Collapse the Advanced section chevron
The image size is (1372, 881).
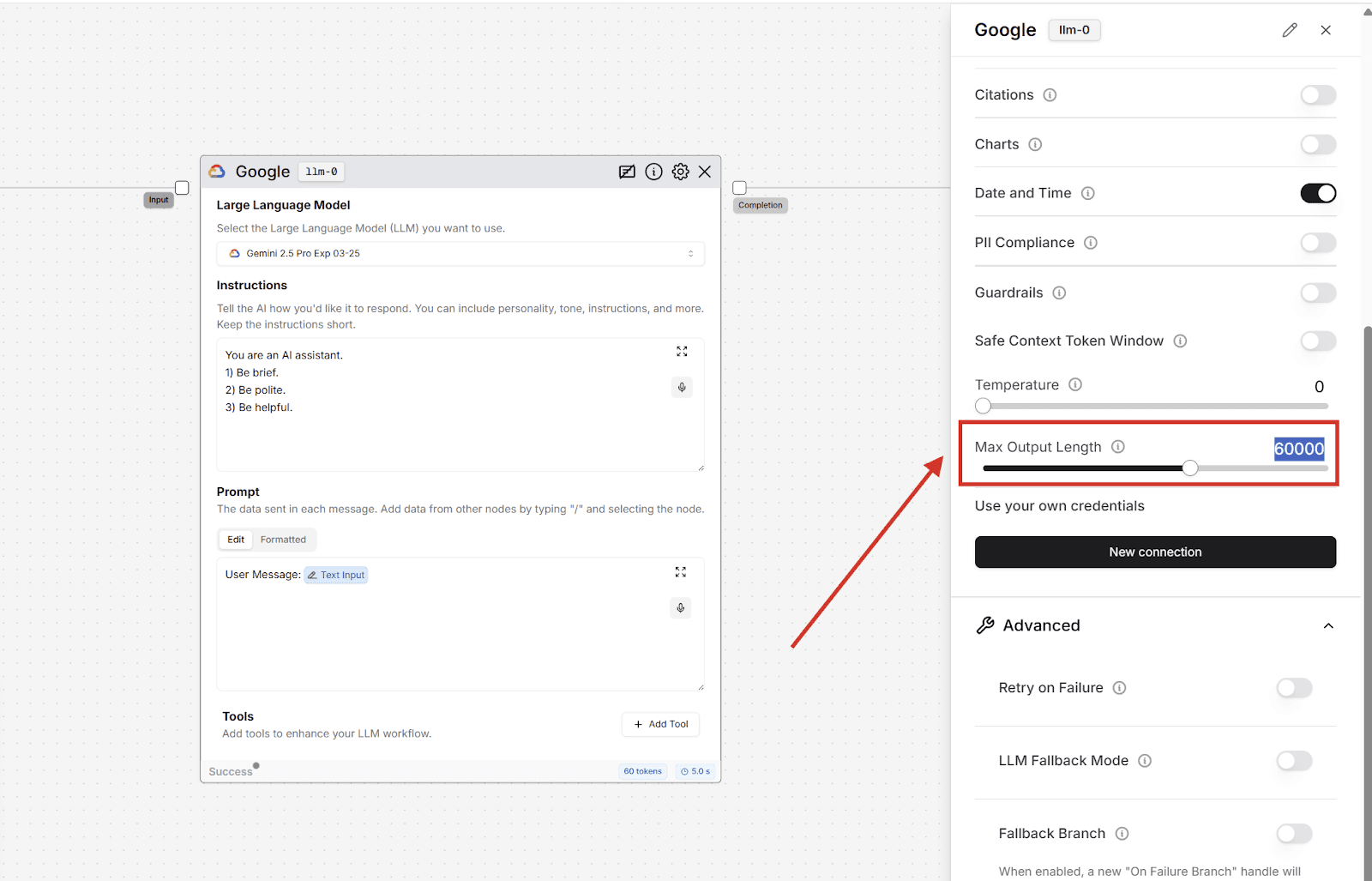(1328, 625)
